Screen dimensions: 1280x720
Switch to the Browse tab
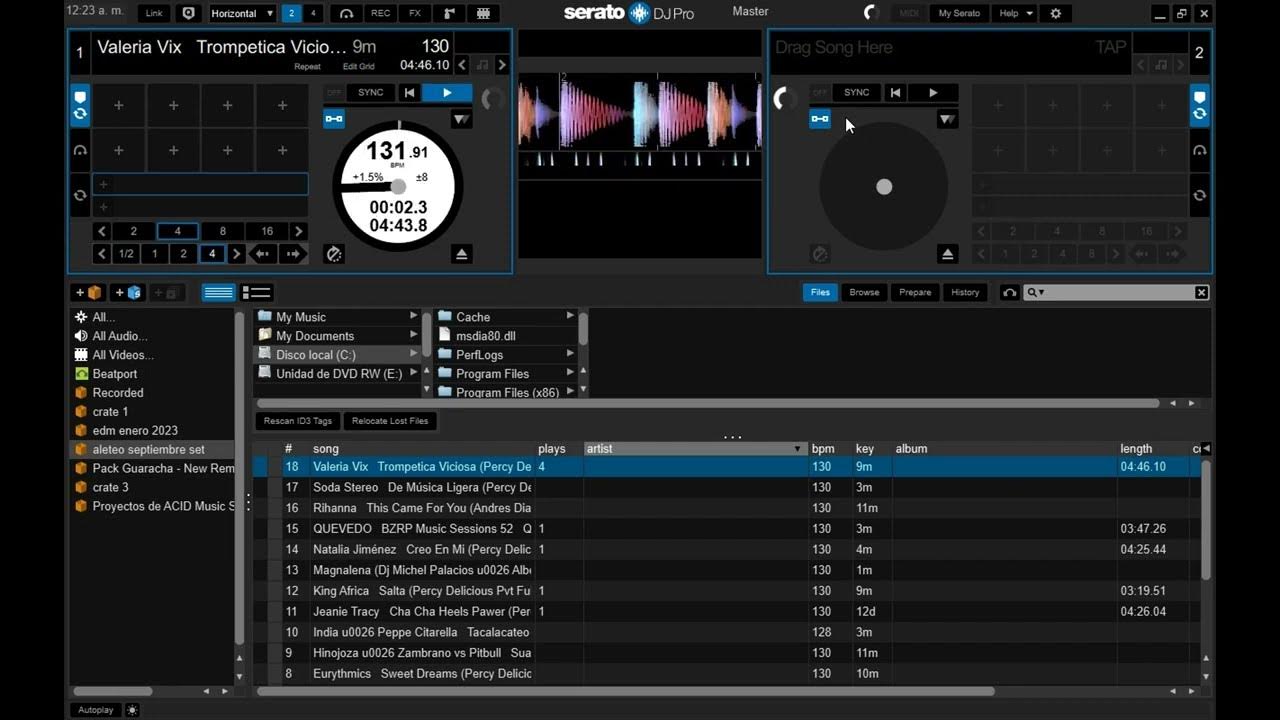864,292
